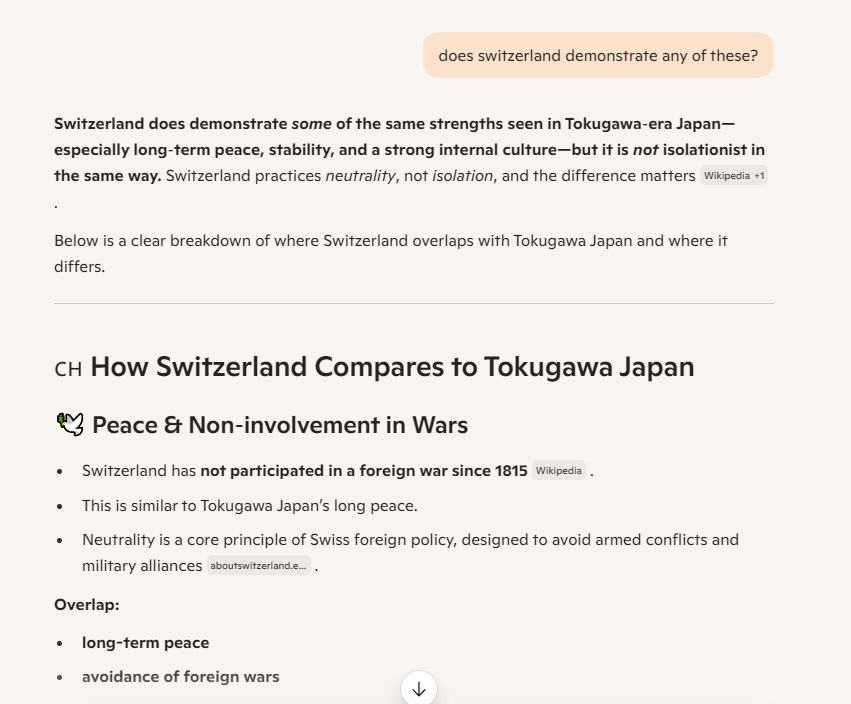Open the Wikipedia +1 citation chip

pos(734,176)
